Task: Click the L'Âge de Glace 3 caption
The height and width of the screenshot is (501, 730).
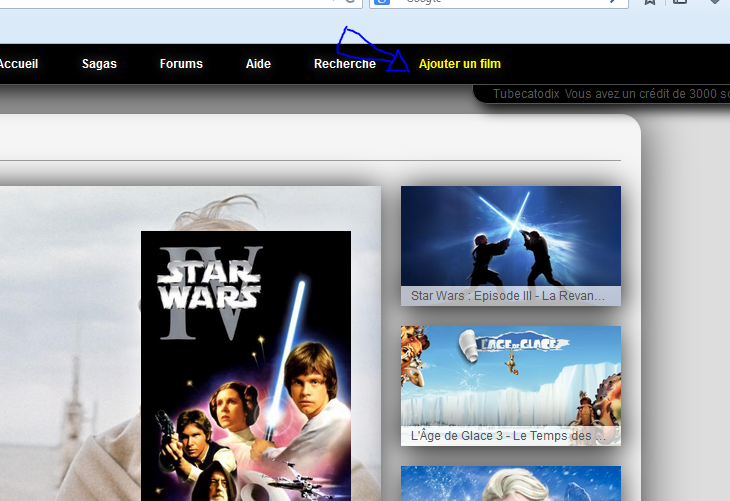Action: point(508,436)
